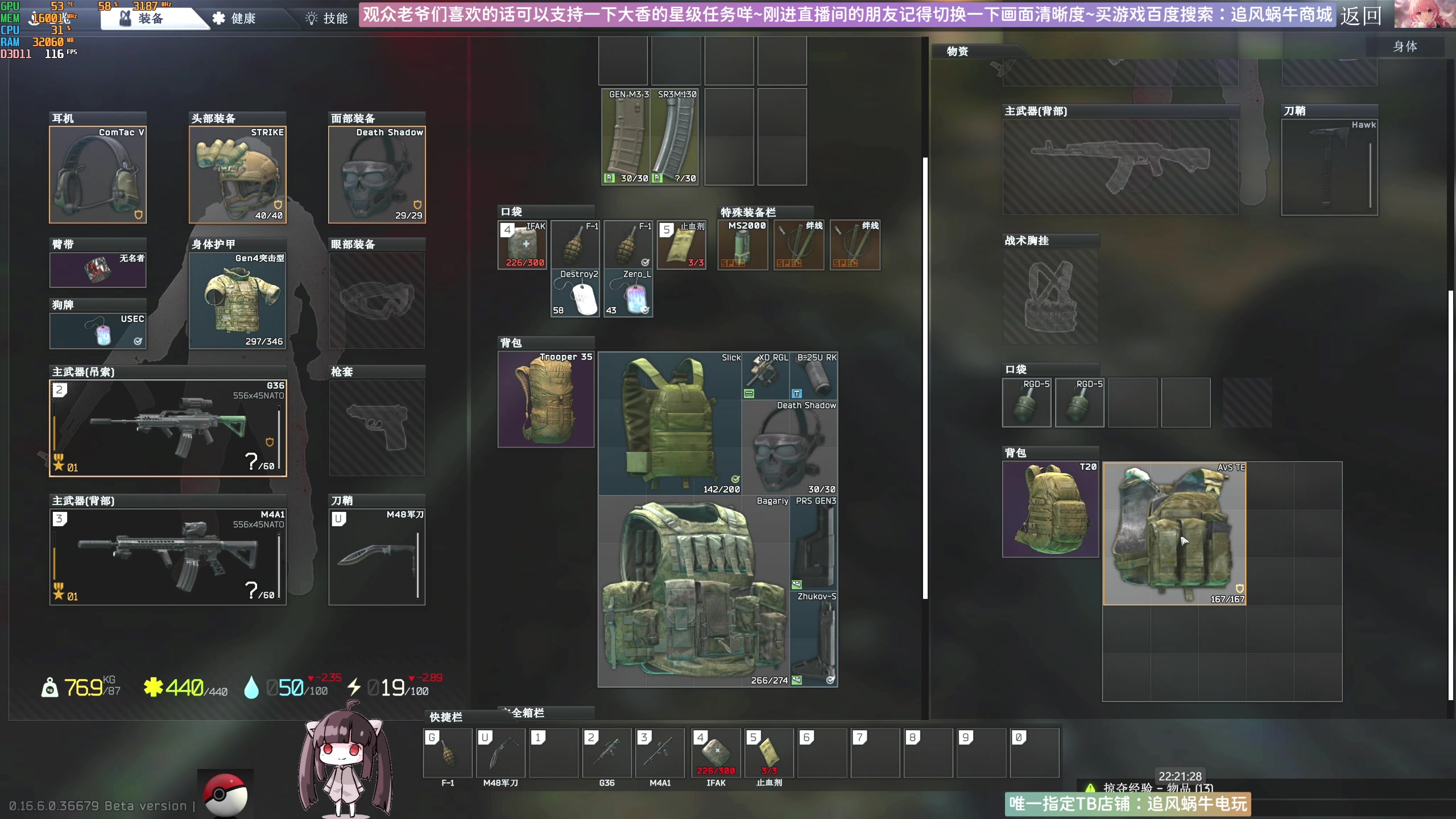
Task: Switch to the 技能 (Skills) tab
Action: [327, 18]
